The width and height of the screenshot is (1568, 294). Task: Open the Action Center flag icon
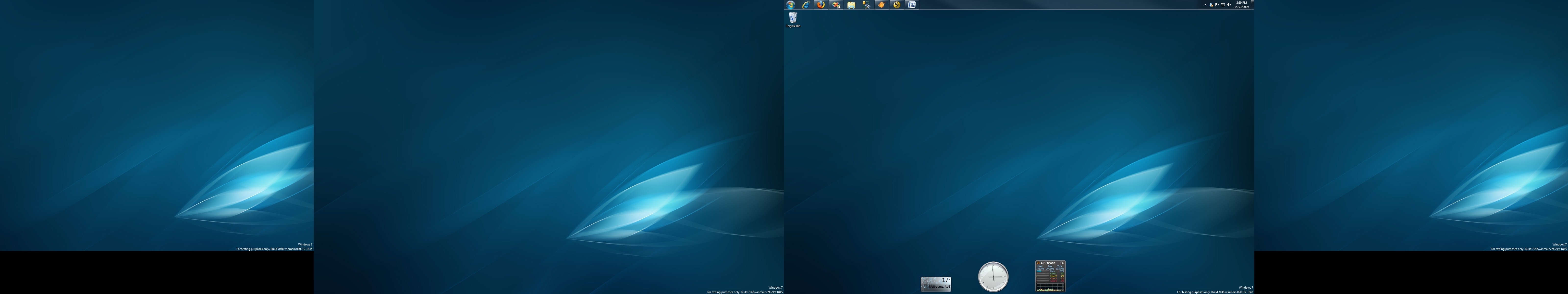(1217, 5)
